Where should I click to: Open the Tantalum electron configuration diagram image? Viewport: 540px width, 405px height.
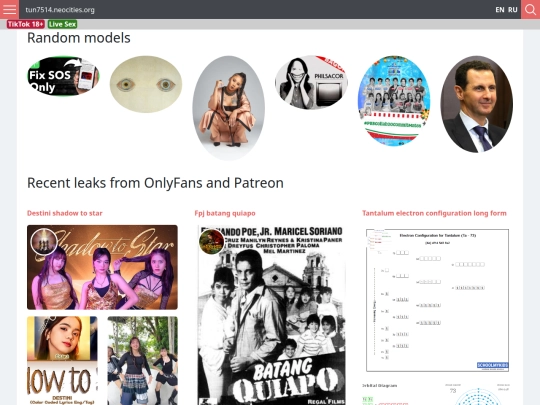[437, 300]
